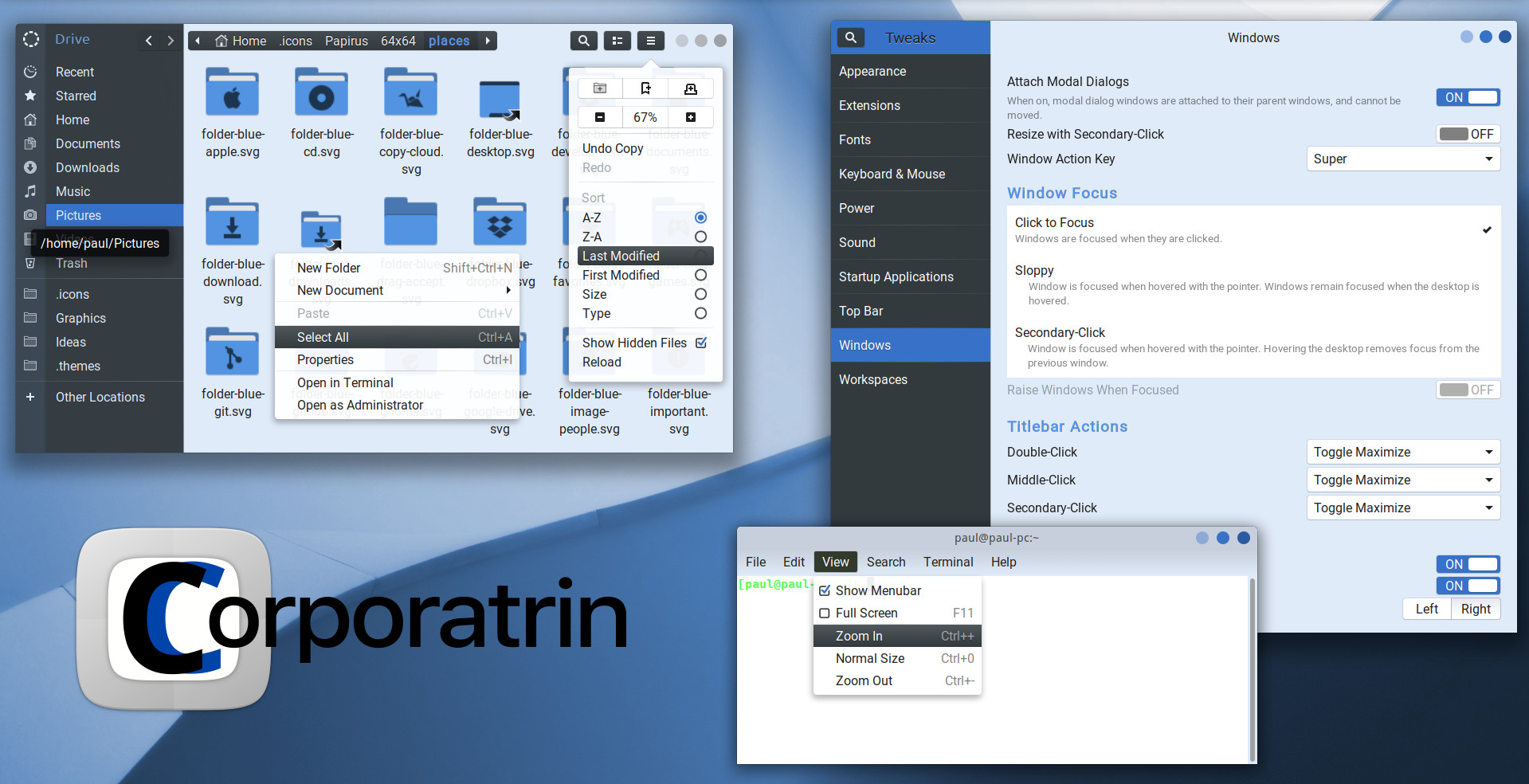Go back with the file manager arrow
1529x784 pixels.
148,41
